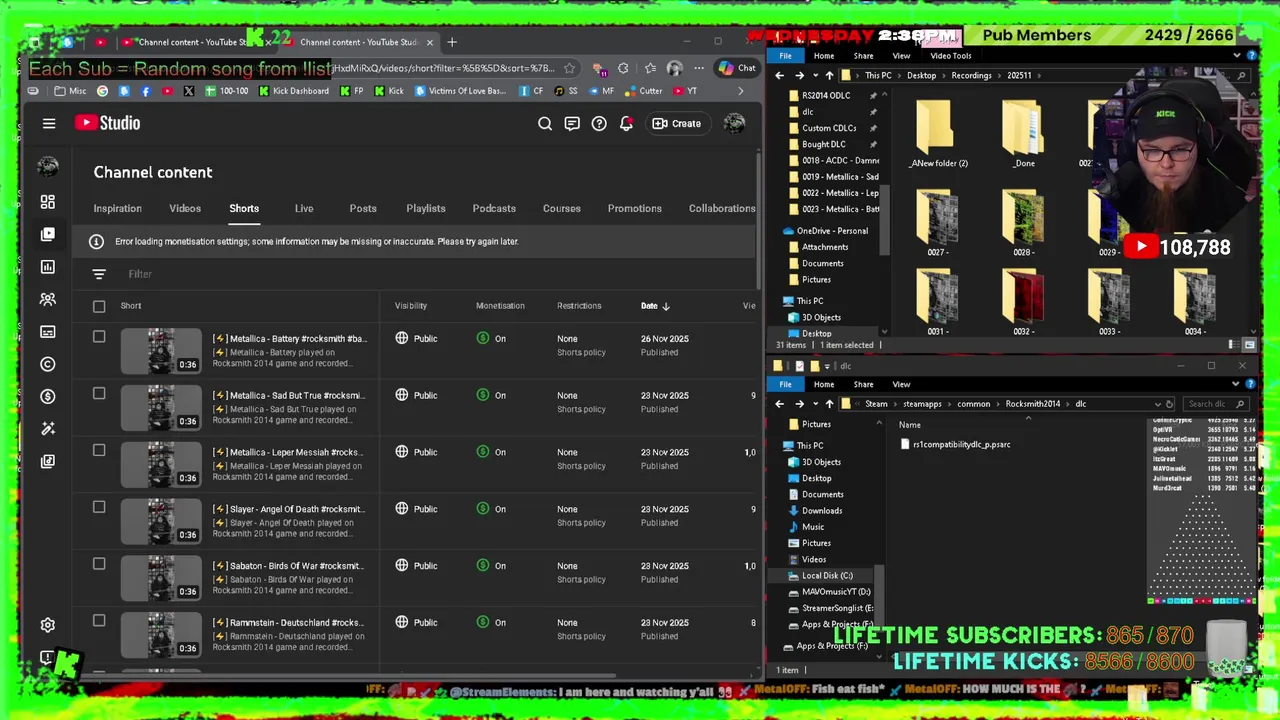Open Copyright icon in Studio sidebar

[48, 364]
